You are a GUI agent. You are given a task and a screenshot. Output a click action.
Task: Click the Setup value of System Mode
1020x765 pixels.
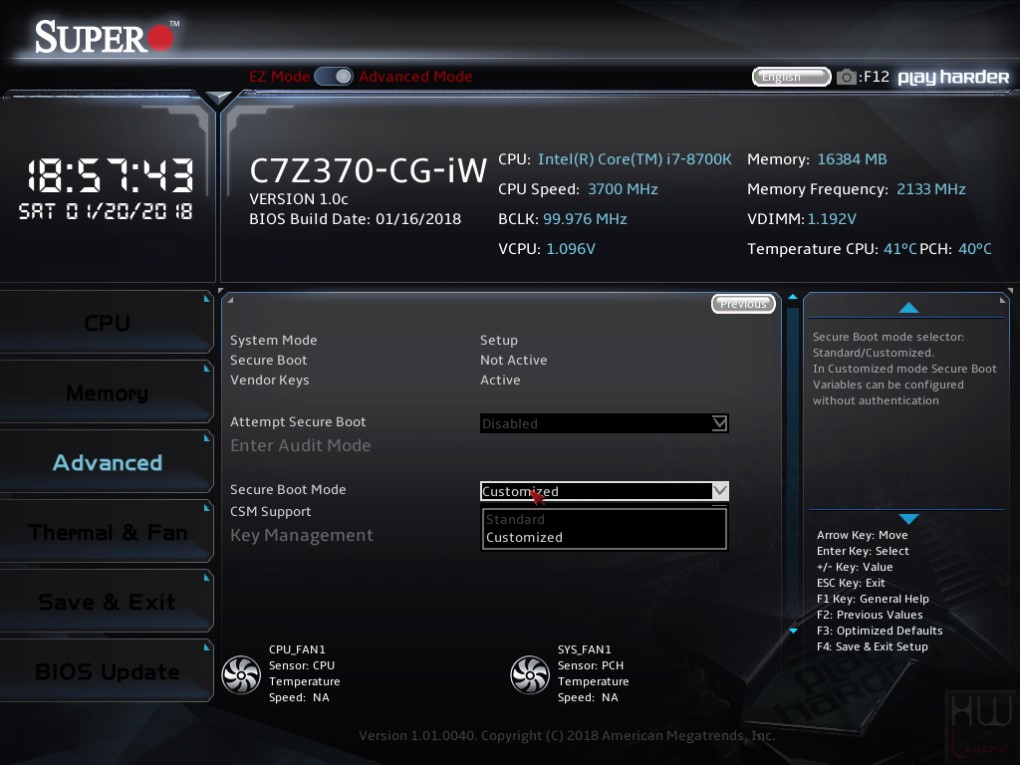[499, 340]
